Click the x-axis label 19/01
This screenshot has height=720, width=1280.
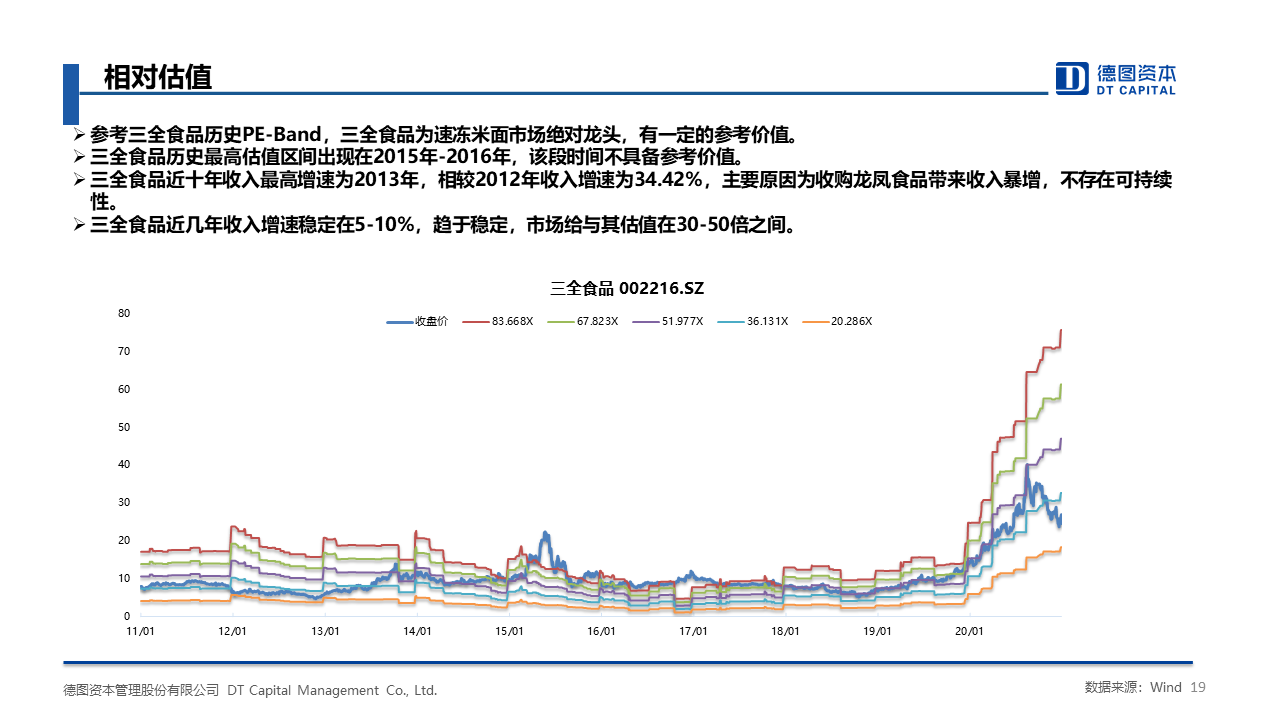[x=877, y=632]
